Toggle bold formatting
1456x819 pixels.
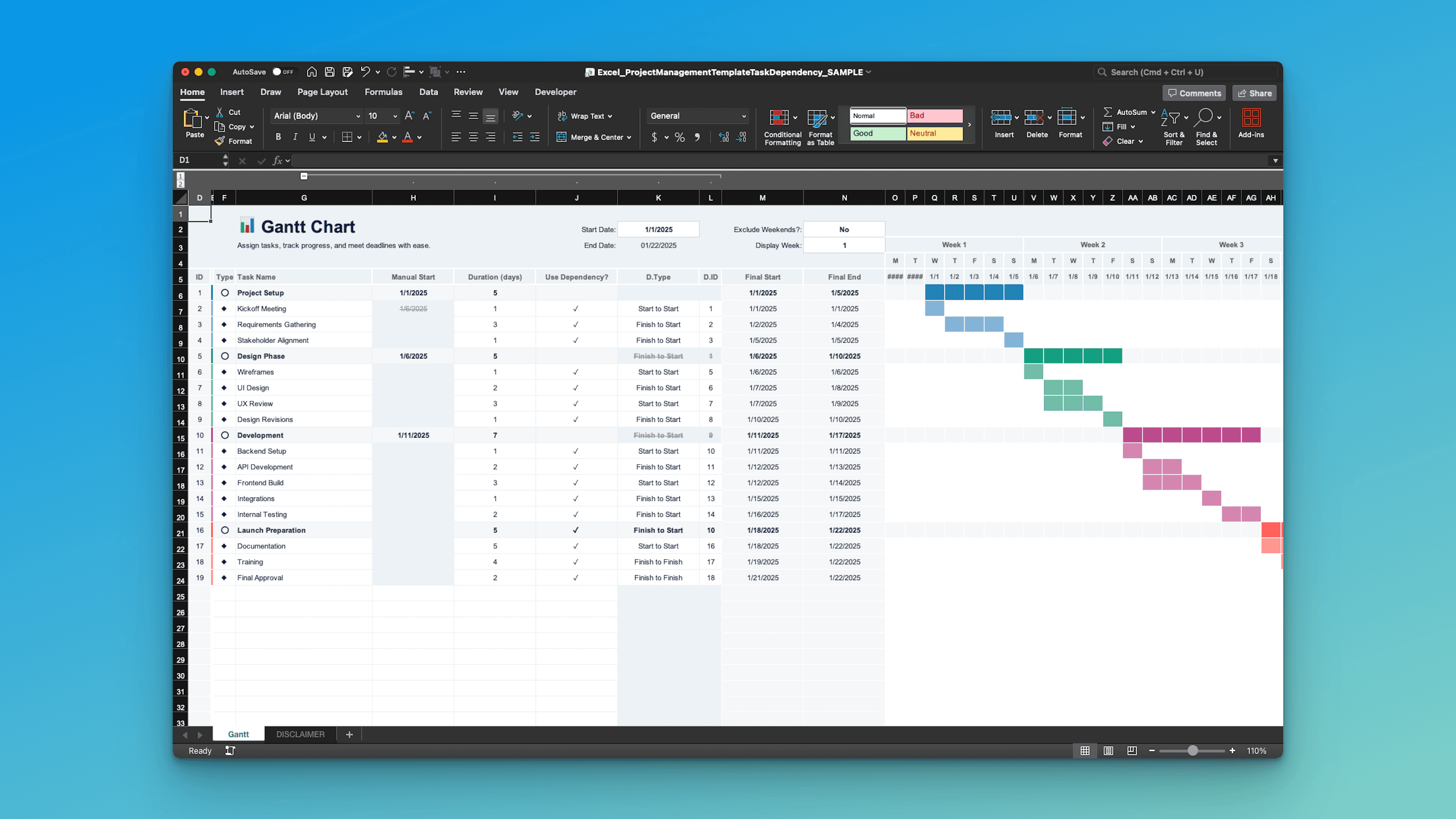(278, 137)
